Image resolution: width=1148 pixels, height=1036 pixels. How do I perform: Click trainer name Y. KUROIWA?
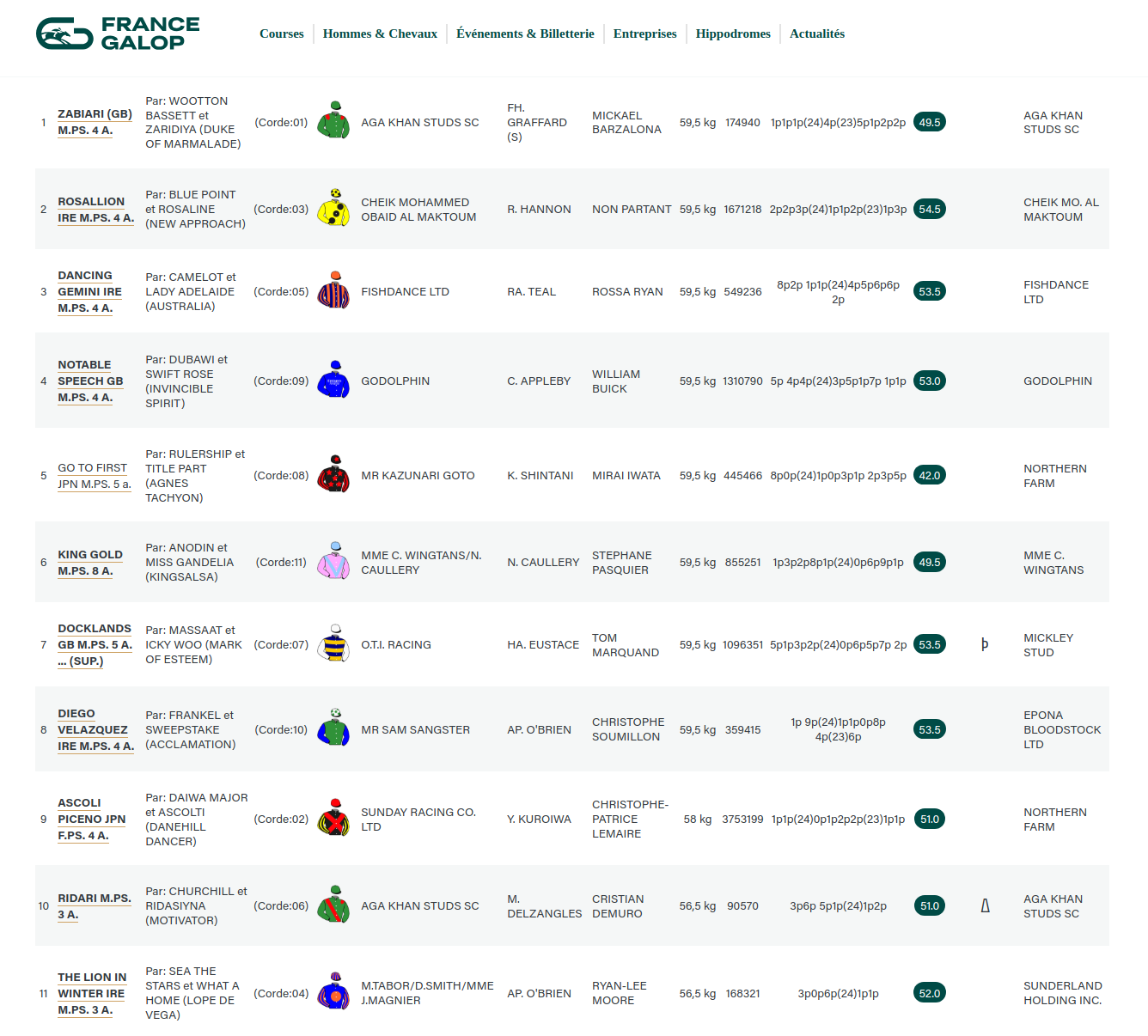[x=539, y=819]
